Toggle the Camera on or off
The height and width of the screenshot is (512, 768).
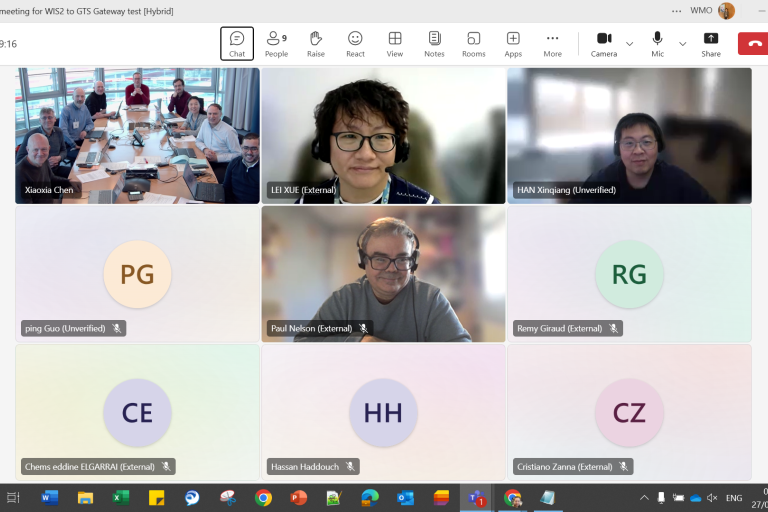[x=604, y=43]
